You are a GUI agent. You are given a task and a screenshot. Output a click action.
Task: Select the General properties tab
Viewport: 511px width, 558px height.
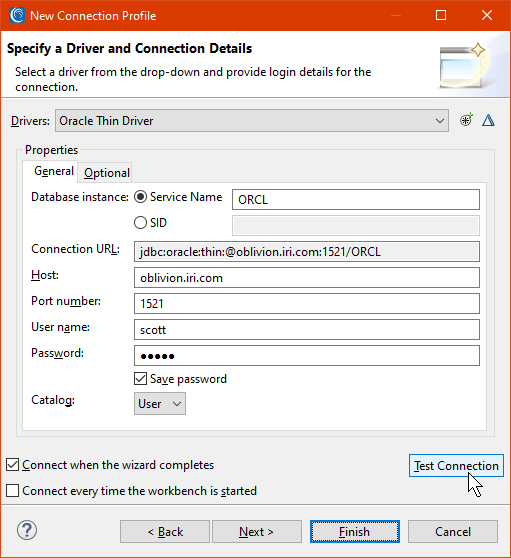54,171
